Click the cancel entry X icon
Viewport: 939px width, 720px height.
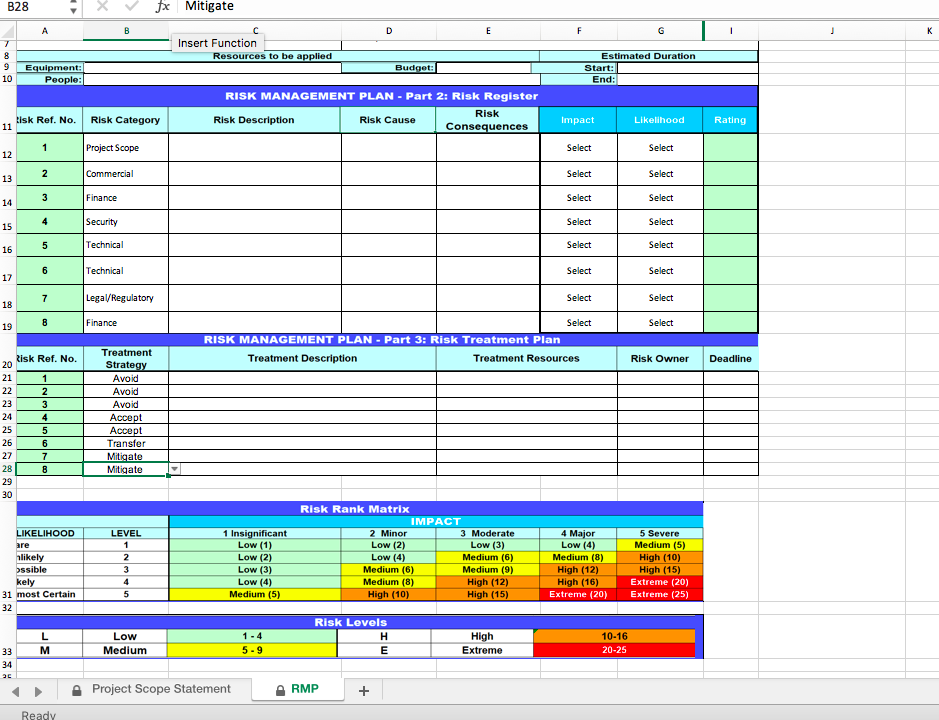coord(102,6)
